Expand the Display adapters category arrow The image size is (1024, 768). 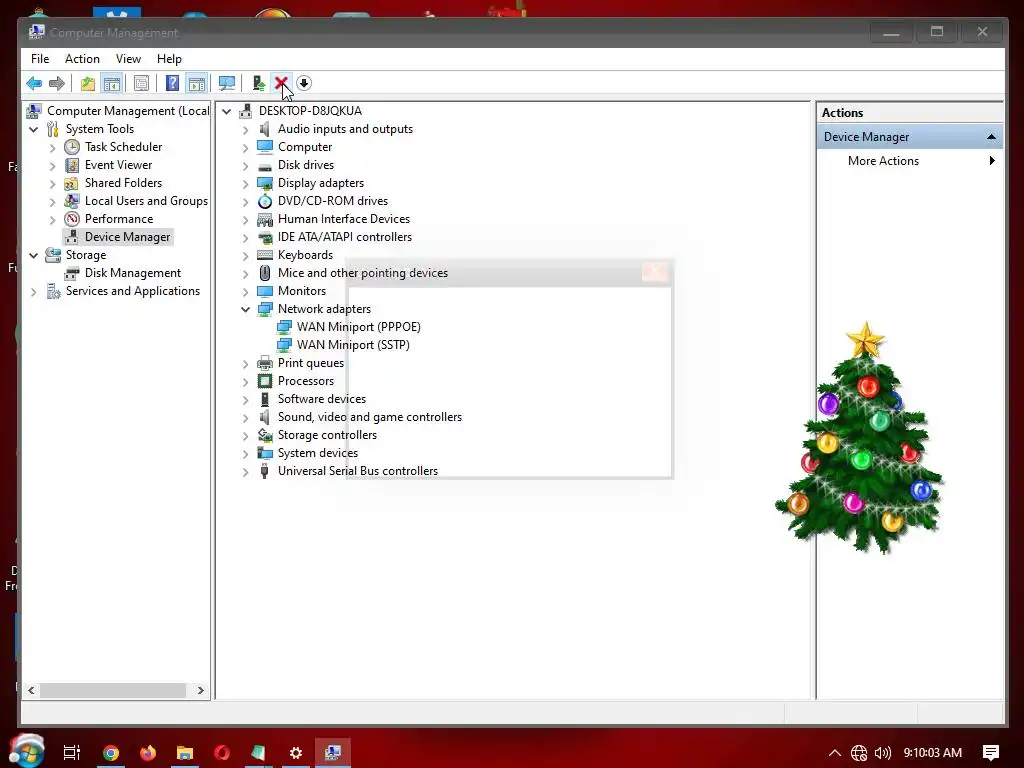point(246,184)
